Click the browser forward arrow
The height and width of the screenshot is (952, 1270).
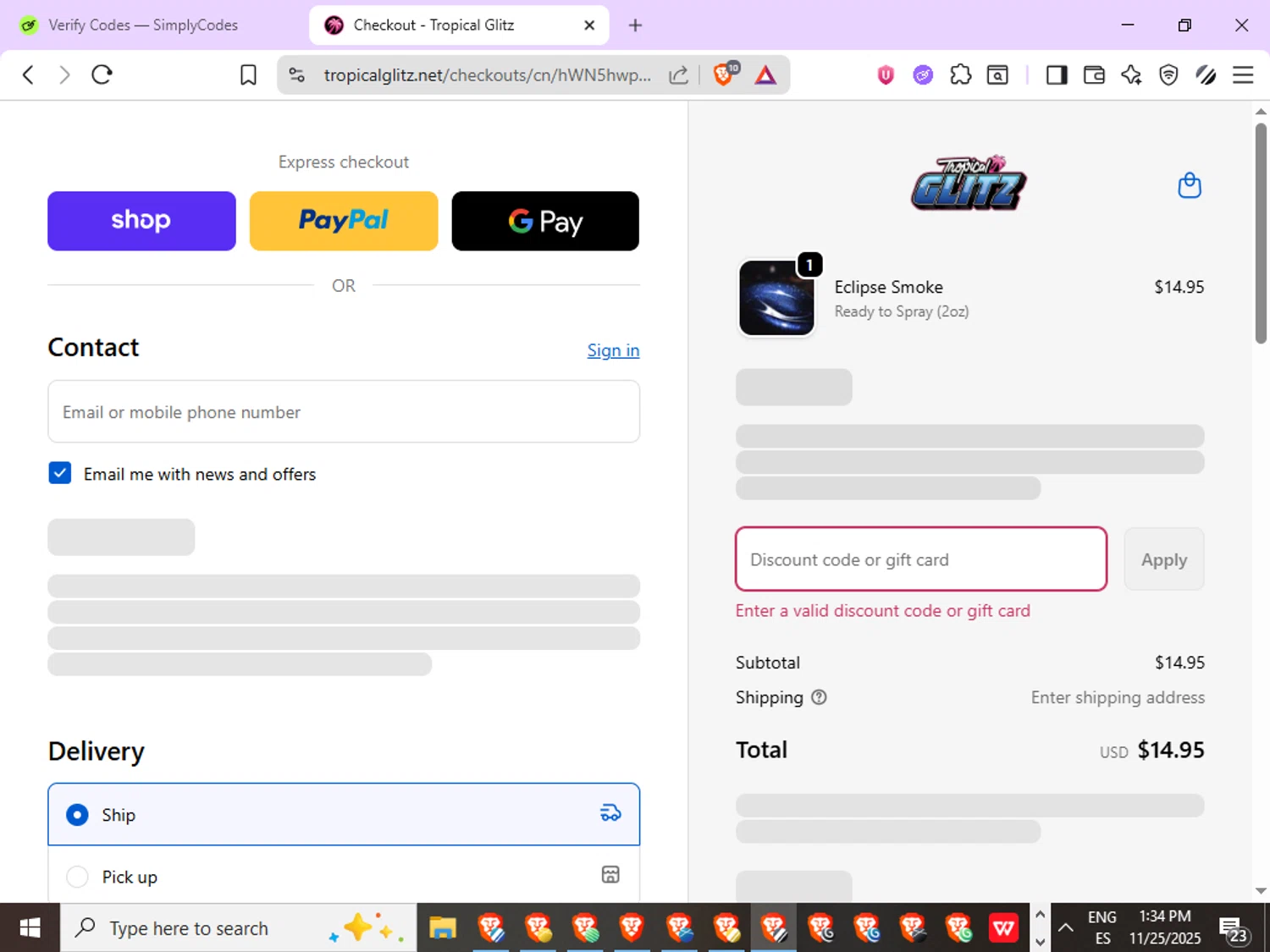[x=64, y=75]
